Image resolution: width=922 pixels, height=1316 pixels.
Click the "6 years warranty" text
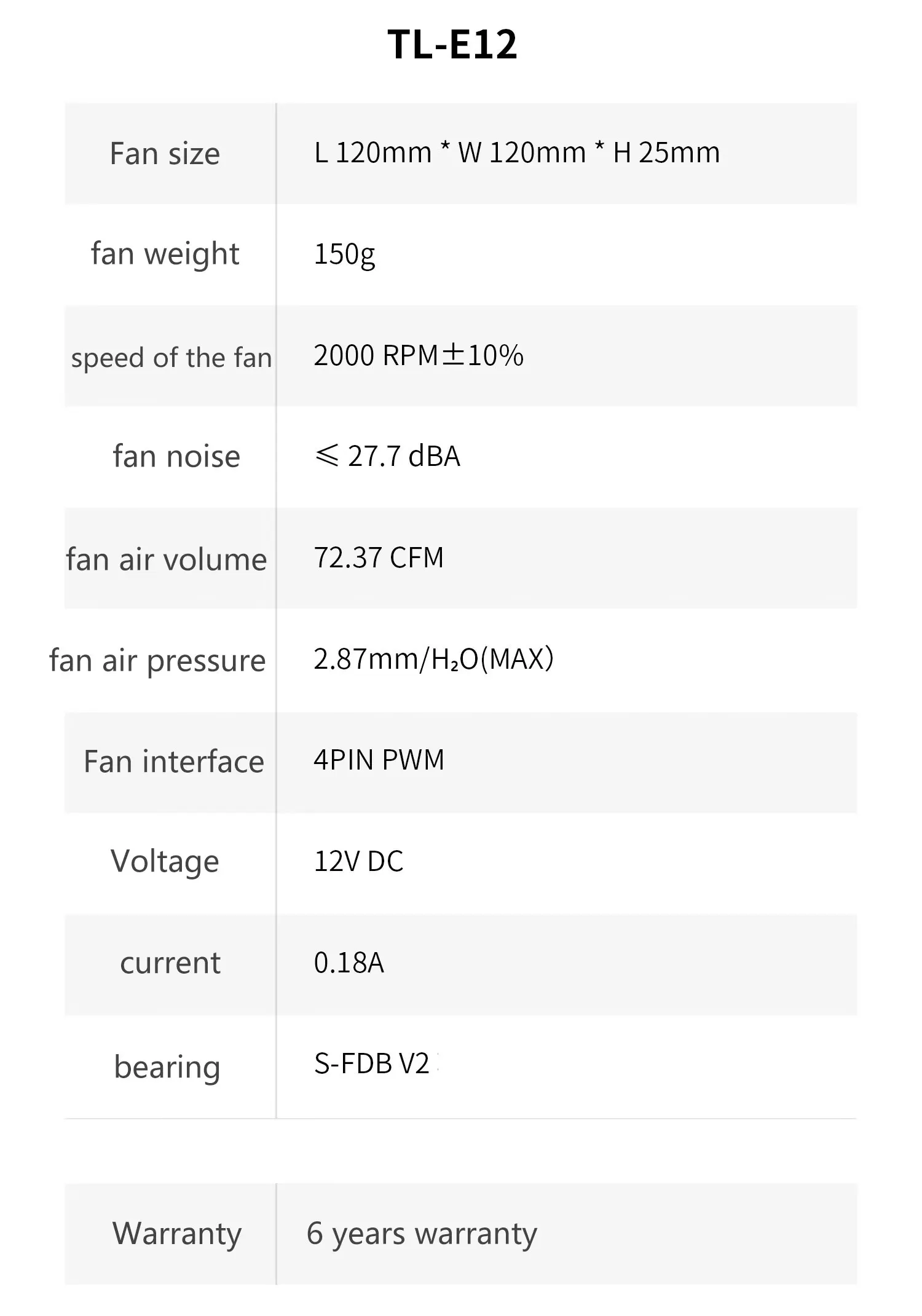pyautogui.click(x=422, y=1233)
